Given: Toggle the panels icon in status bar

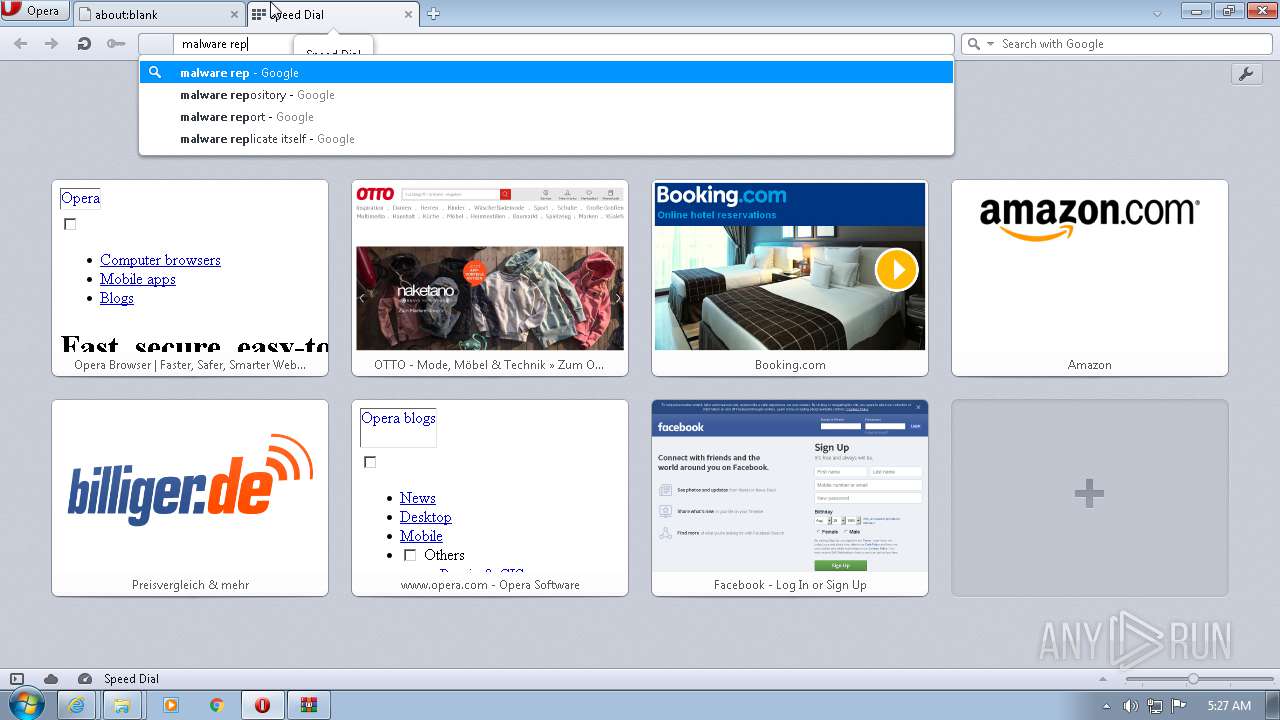Looking at the screenshot, I should click(x=17, y=679).
